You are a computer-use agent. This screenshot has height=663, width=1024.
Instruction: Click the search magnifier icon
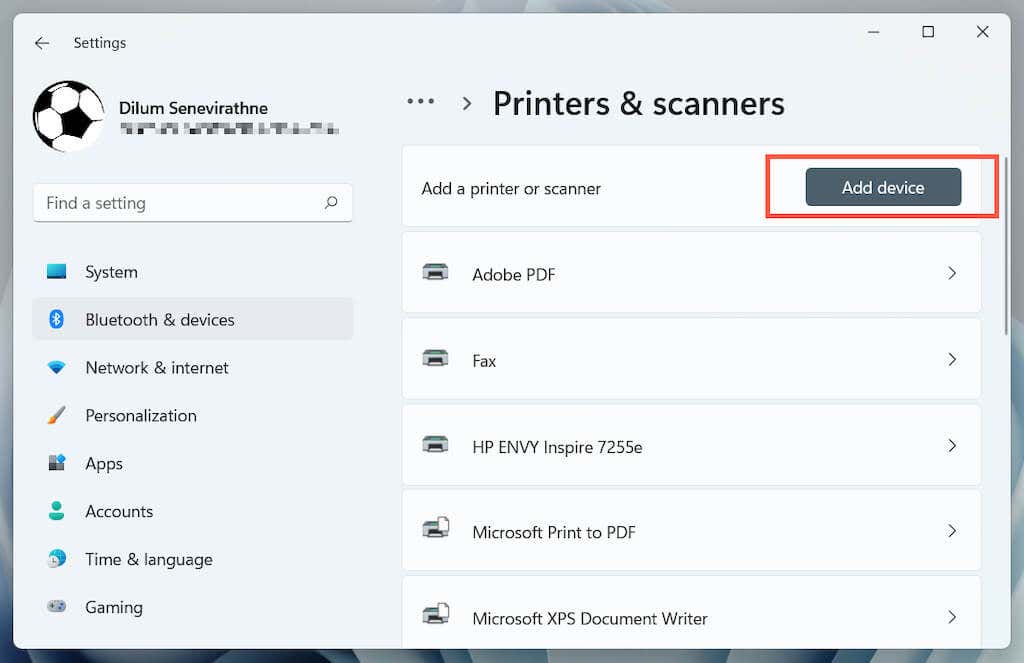point(331,202)
